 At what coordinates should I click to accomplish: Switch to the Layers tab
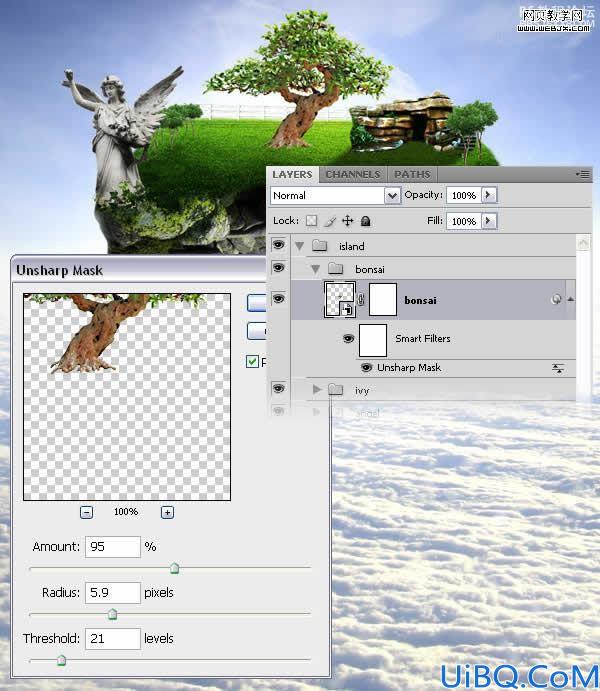pyautogui.click(x=292, y=175)
